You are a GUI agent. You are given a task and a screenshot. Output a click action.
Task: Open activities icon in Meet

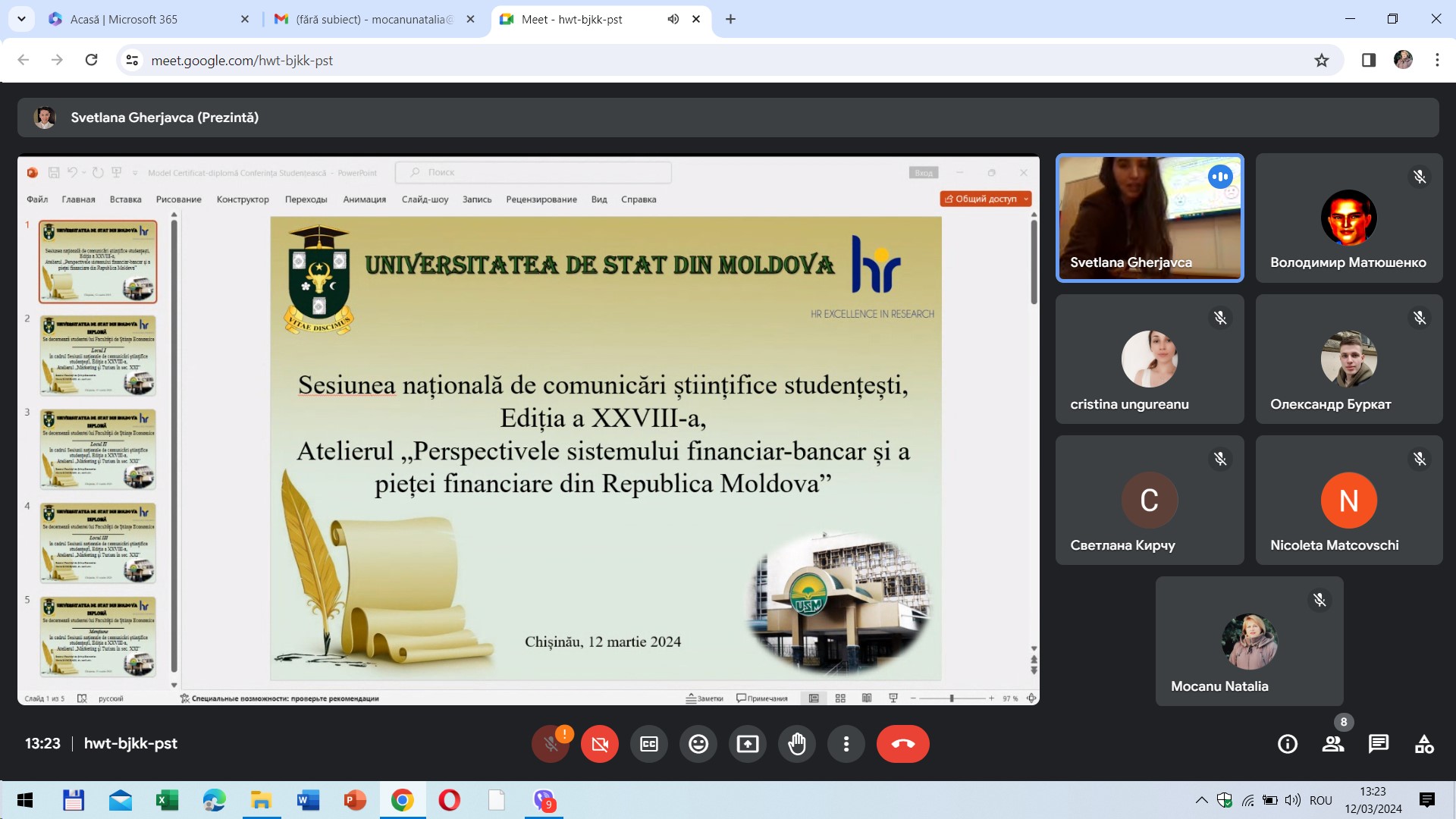click(1424, 744)
